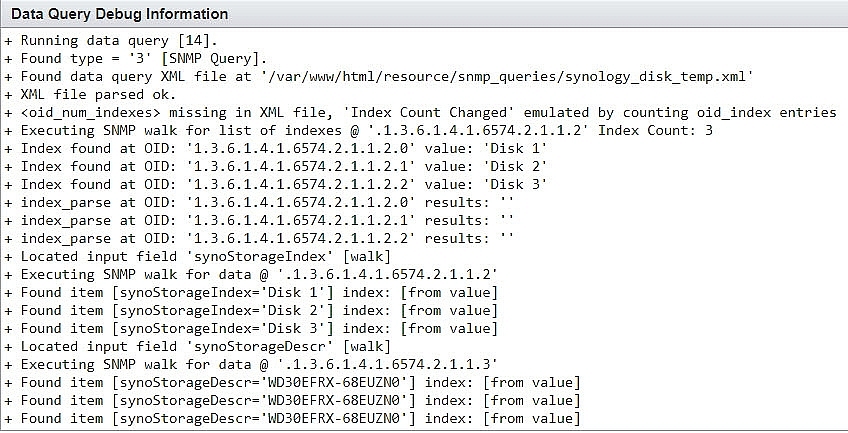Click the "Found type = '3' [SNMP Query]" line
This screenshot has height=433, width=848.
(136, 58)
